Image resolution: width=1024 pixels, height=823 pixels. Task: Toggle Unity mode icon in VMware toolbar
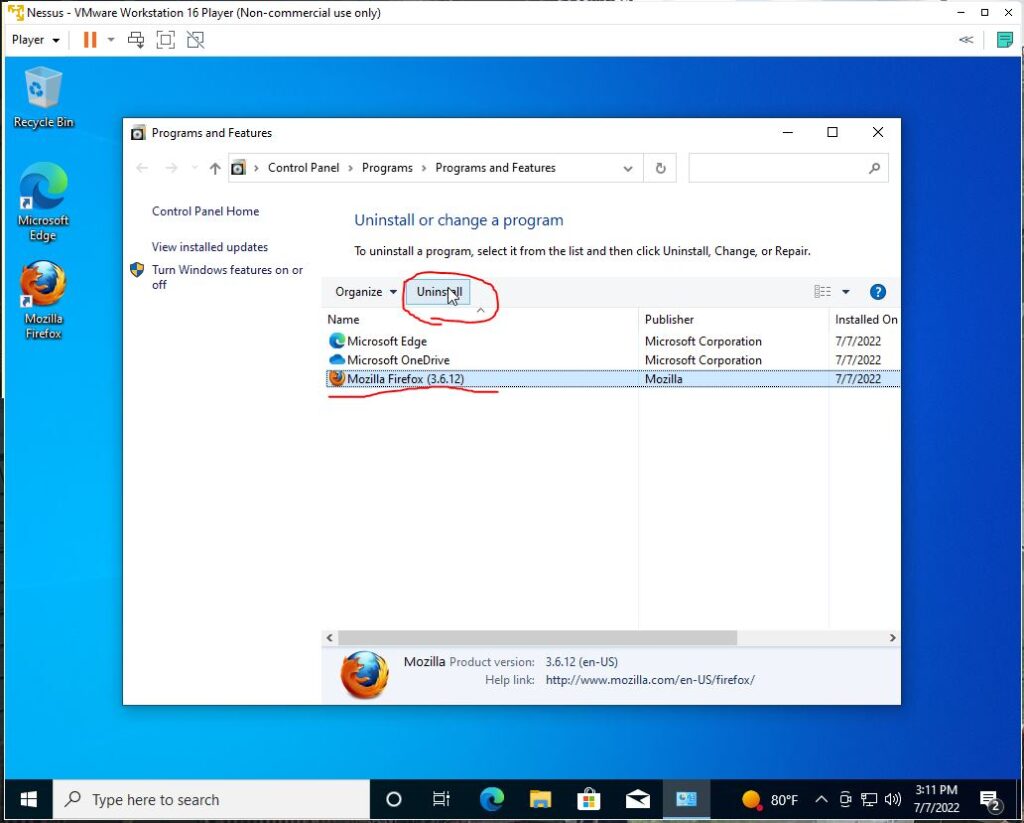(x=195, y=40)
